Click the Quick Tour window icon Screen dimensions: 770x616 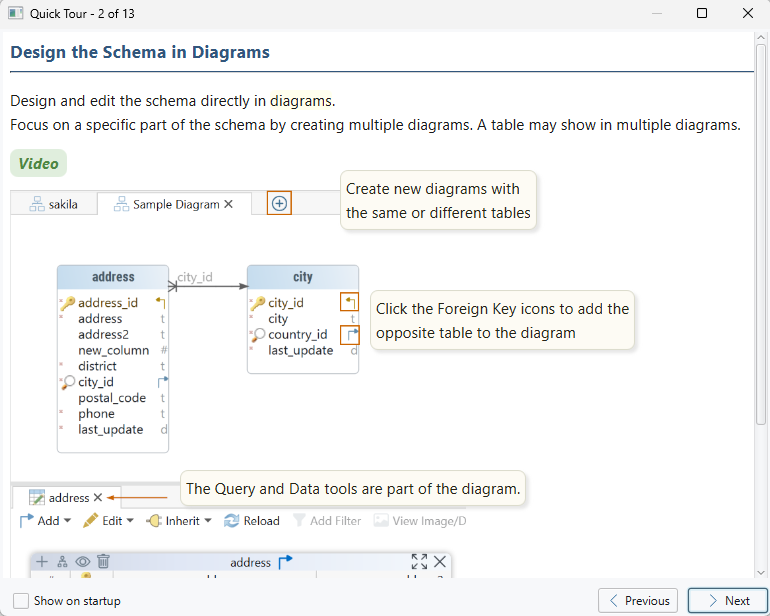click(16, 13)
